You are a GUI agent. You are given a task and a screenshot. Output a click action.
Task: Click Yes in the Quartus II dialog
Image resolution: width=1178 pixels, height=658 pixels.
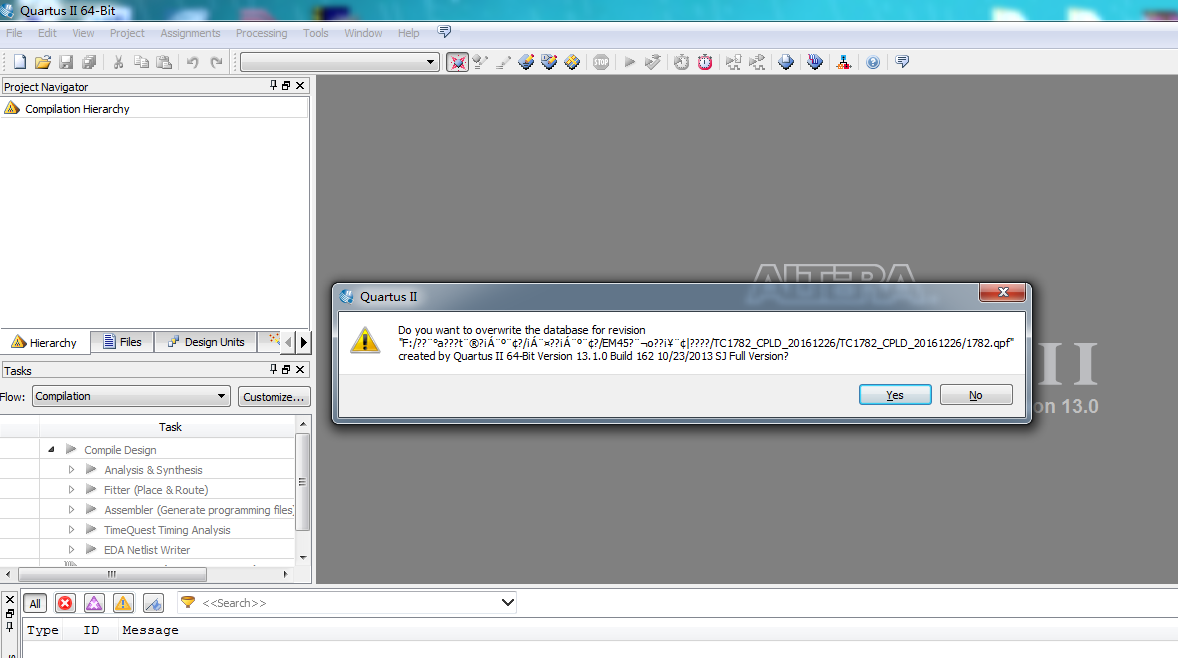pyautogui.click(x=895, y=395)
